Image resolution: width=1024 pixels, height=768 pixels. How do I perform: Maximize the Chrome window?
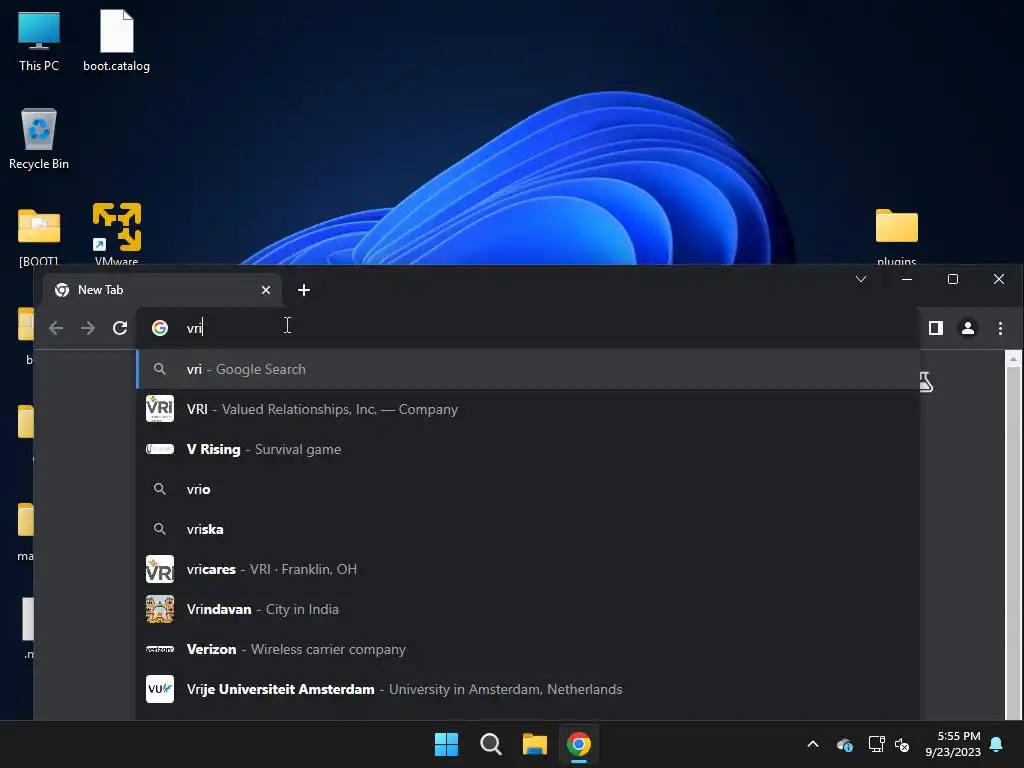tap(953, 280)
